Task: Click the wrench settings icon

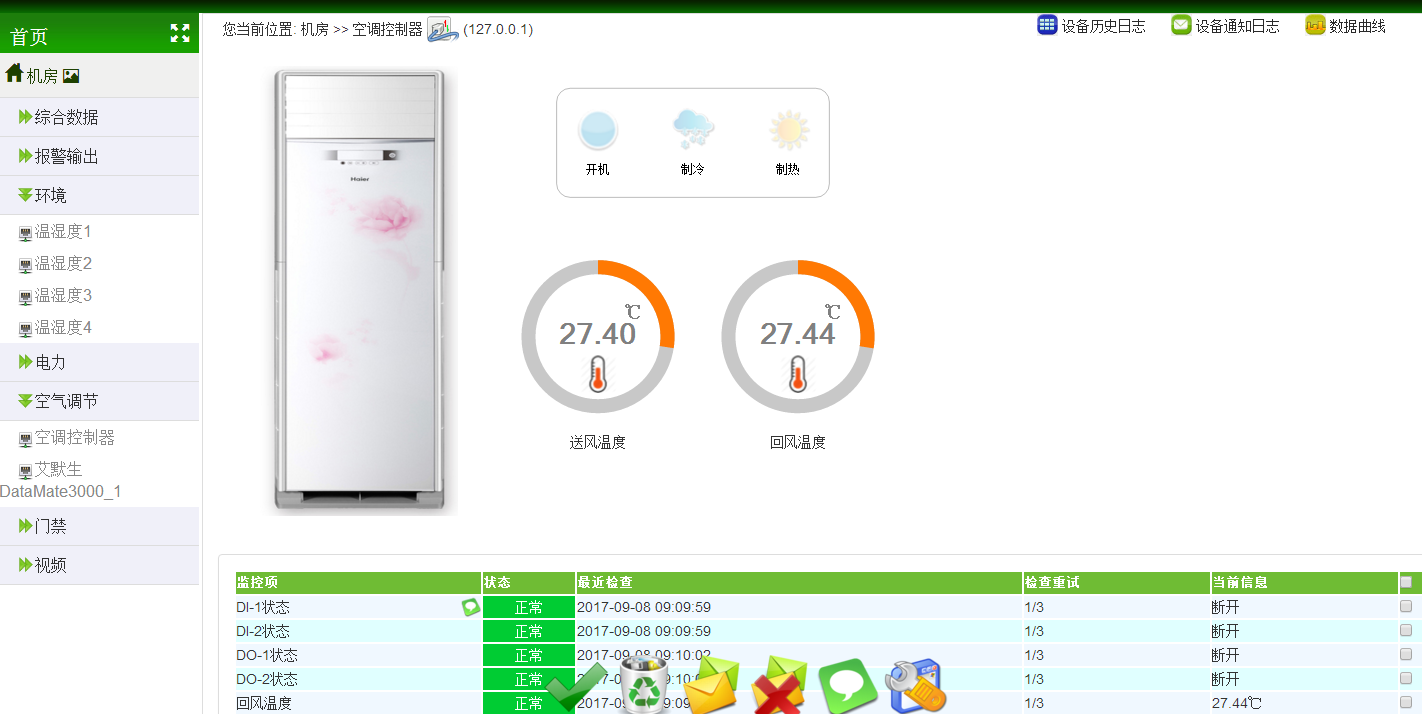Action: 915,685
